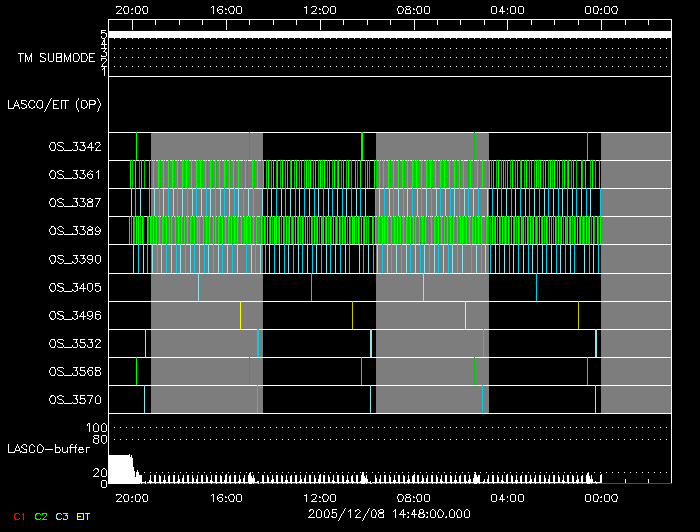Click the 12:00 tick on top axis
Screen dimensions: 700x532
tap(319, 10)
